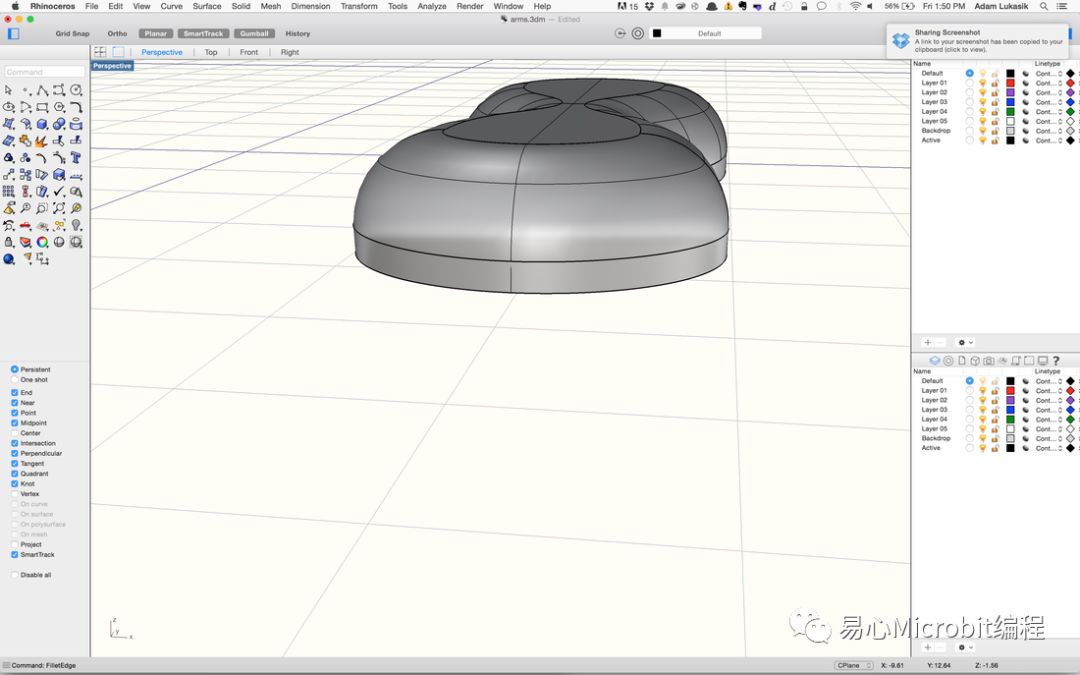Click the padlock Lock tool in the left palette
The width and height of the screenshot is (1080, 675).
pyautogui.click(x=9, y=242)
